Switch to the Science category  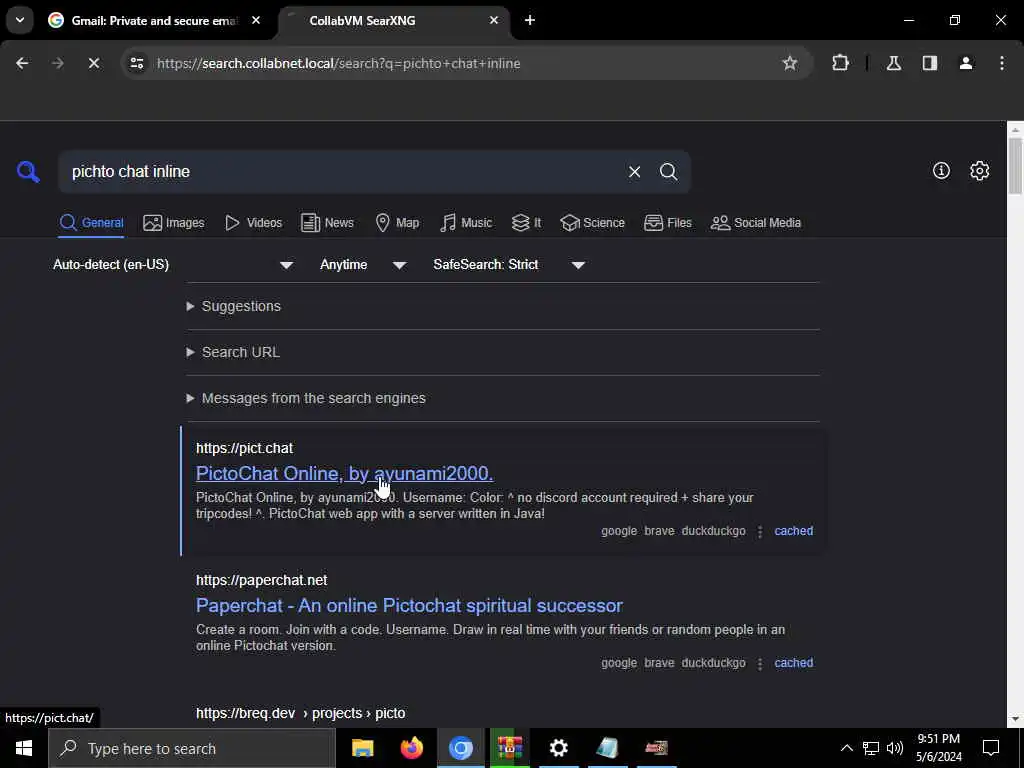click(593, 223)
